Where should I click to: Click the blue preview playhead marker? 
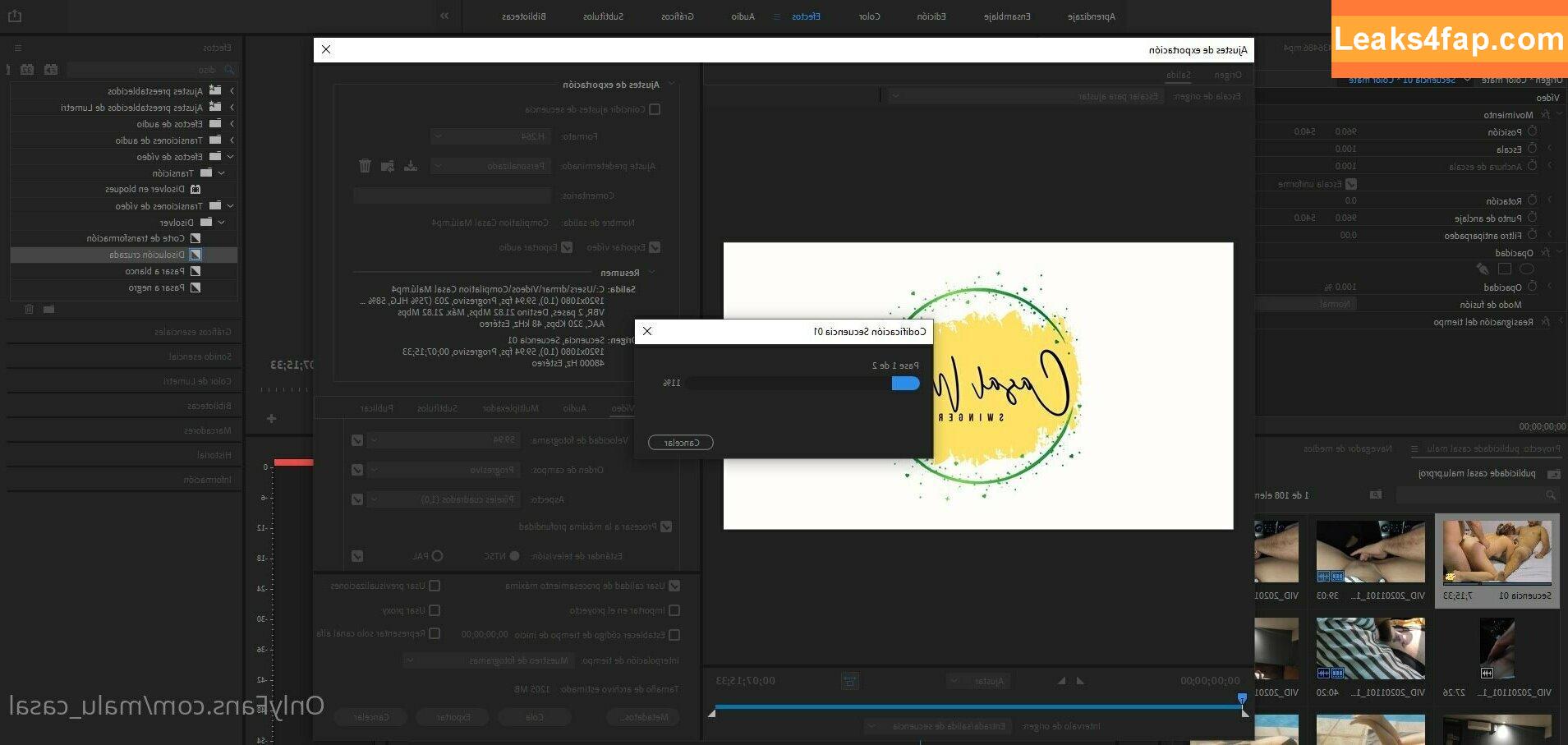pos(1242,699)
